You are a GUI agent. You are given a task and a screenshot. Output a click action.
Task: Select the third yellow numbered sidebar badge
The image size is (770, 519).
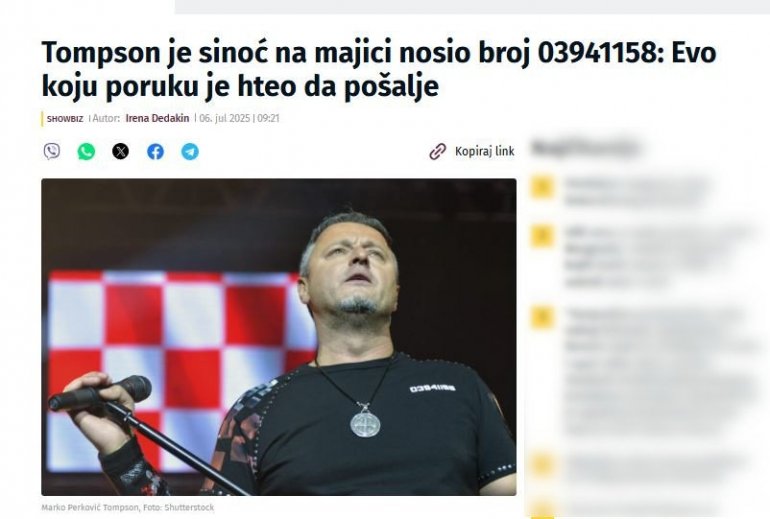[x=542, y=317]
